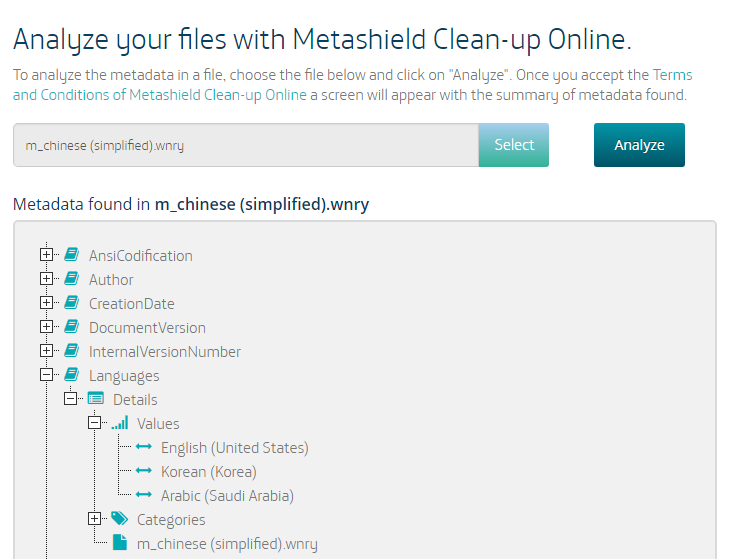Screen dimensions: 736x559
Task: Click the book icon beside AnsiCodification
Action: 71,255
